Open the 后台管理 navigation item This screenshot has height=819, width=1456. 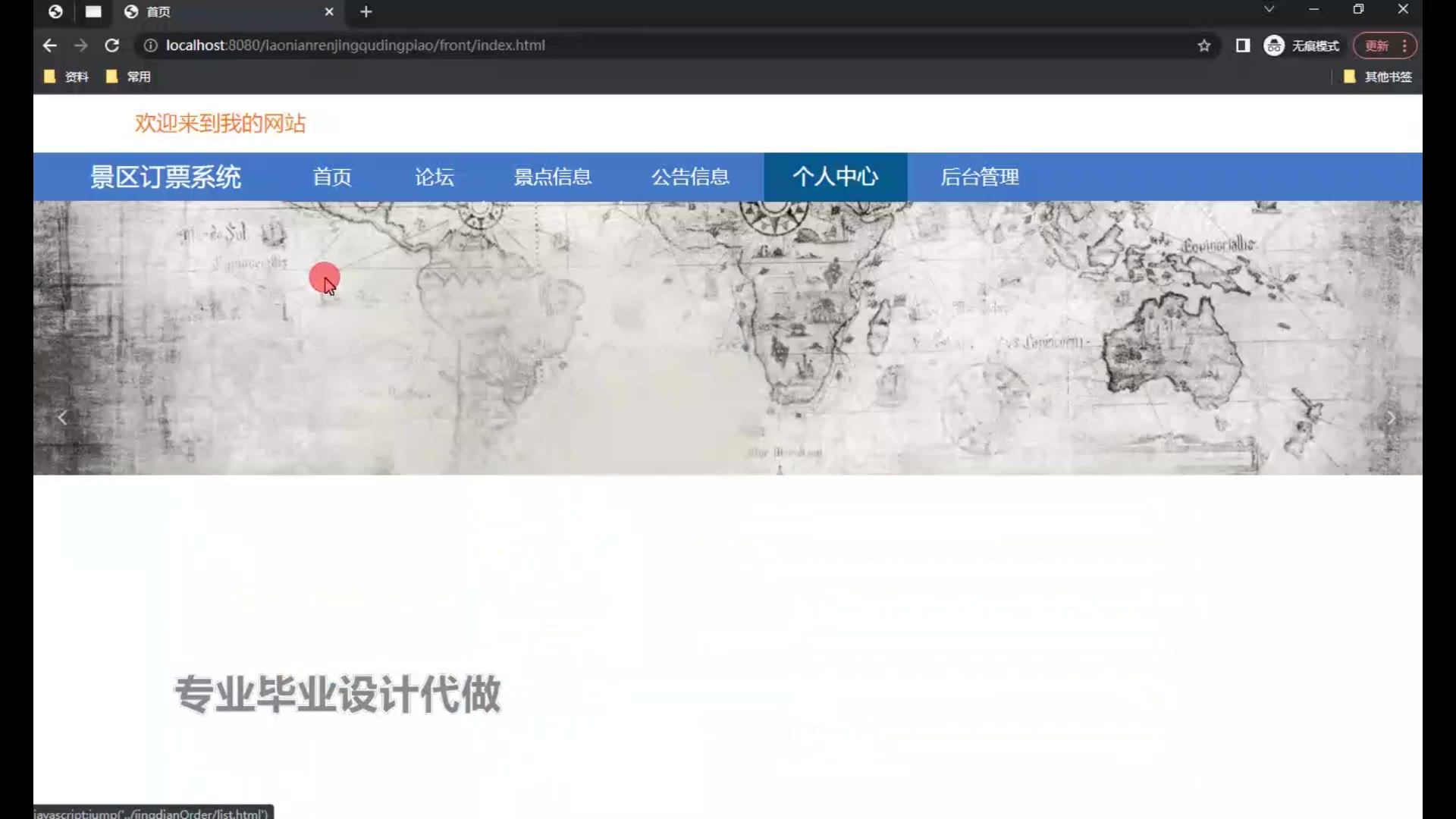[980, 177]
